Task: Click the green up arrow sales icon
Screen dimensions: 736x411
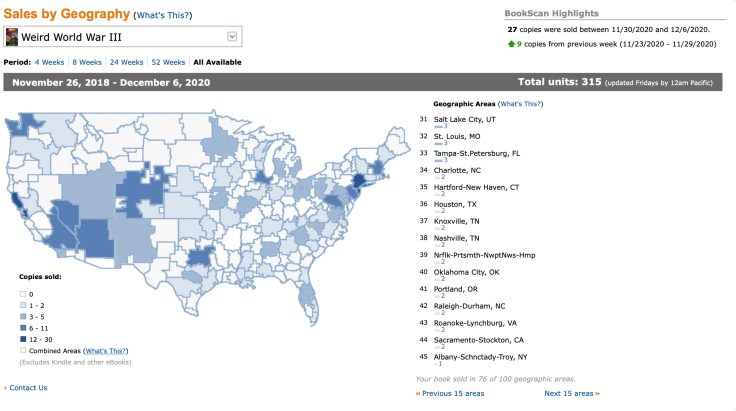Action: 511,44
